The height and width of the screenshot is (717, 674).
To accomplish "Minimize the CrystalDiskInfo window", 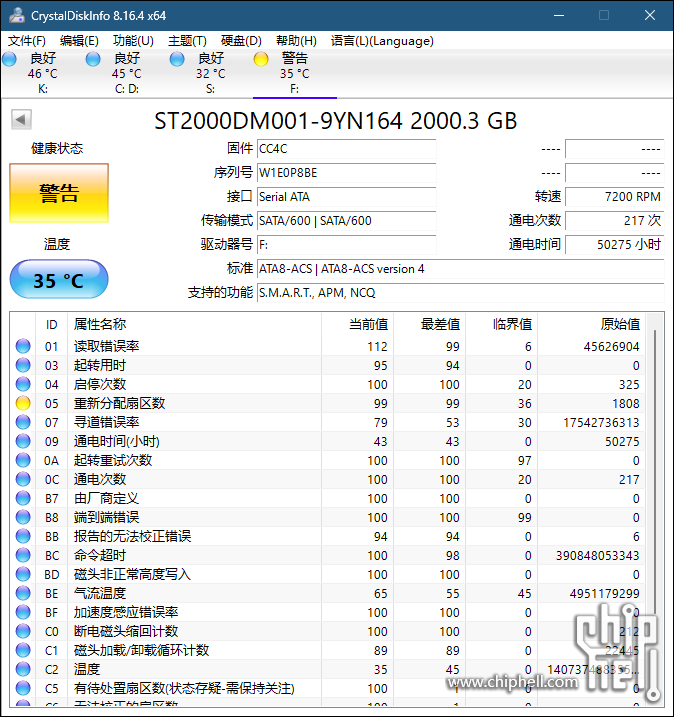I will click(x=559, y=15).
